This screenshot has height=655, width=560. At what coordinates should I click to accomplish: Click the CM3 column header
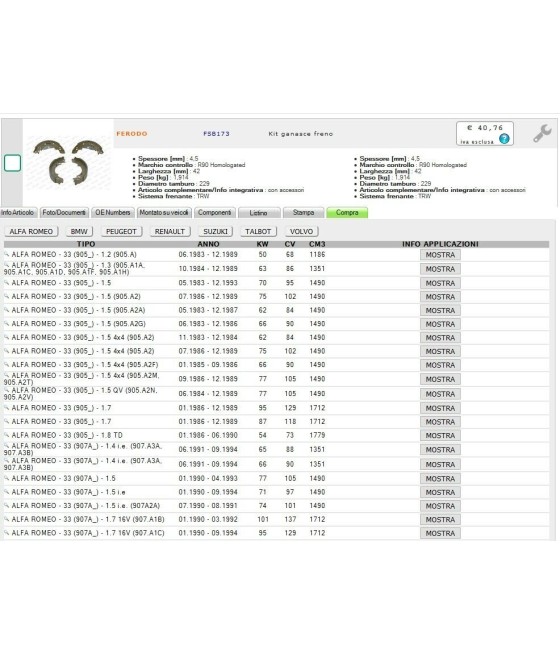click(317, 244)
